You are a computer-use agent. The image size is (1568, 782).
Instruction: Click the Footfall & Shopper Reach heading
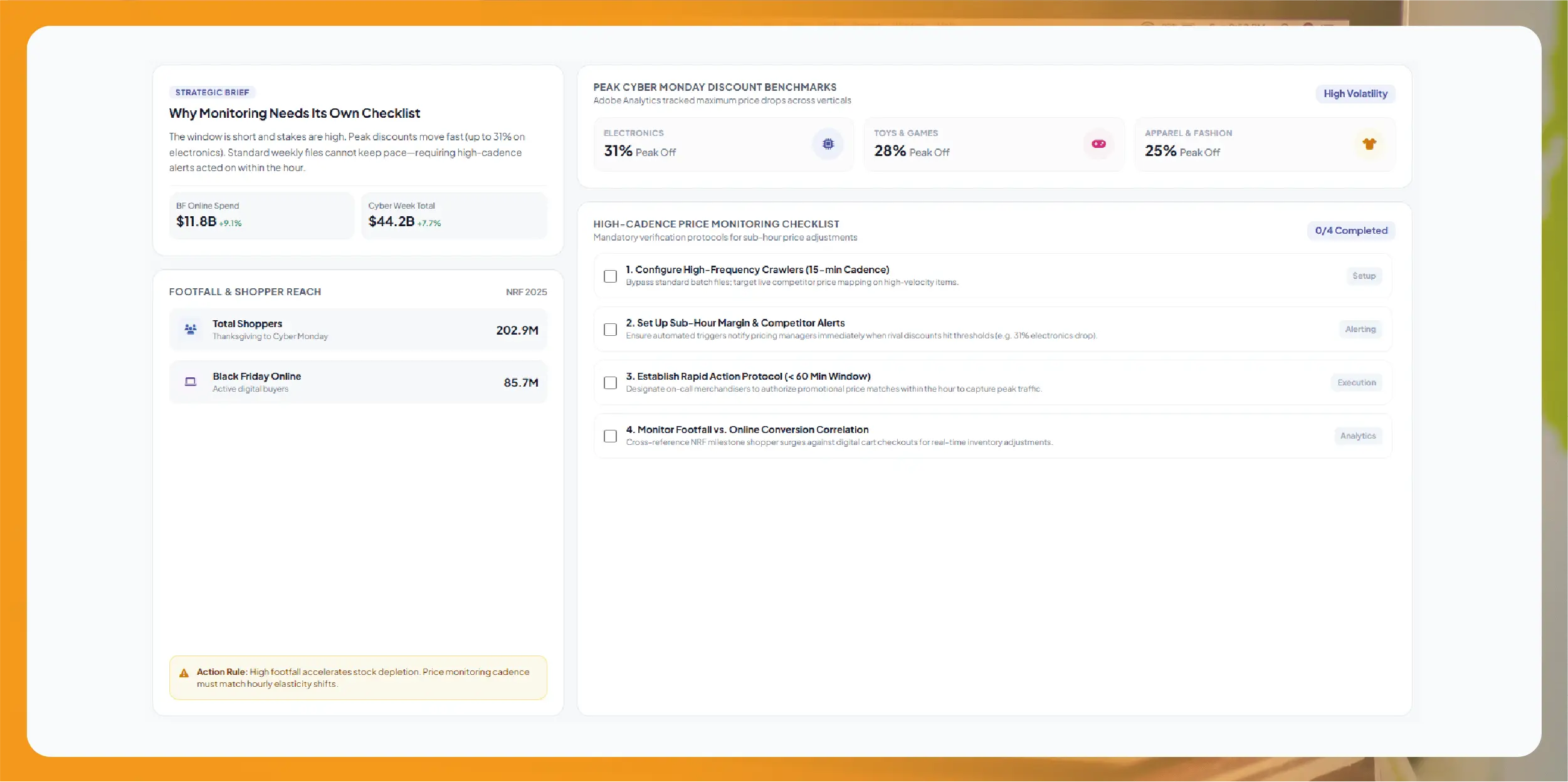coord(245,292)
